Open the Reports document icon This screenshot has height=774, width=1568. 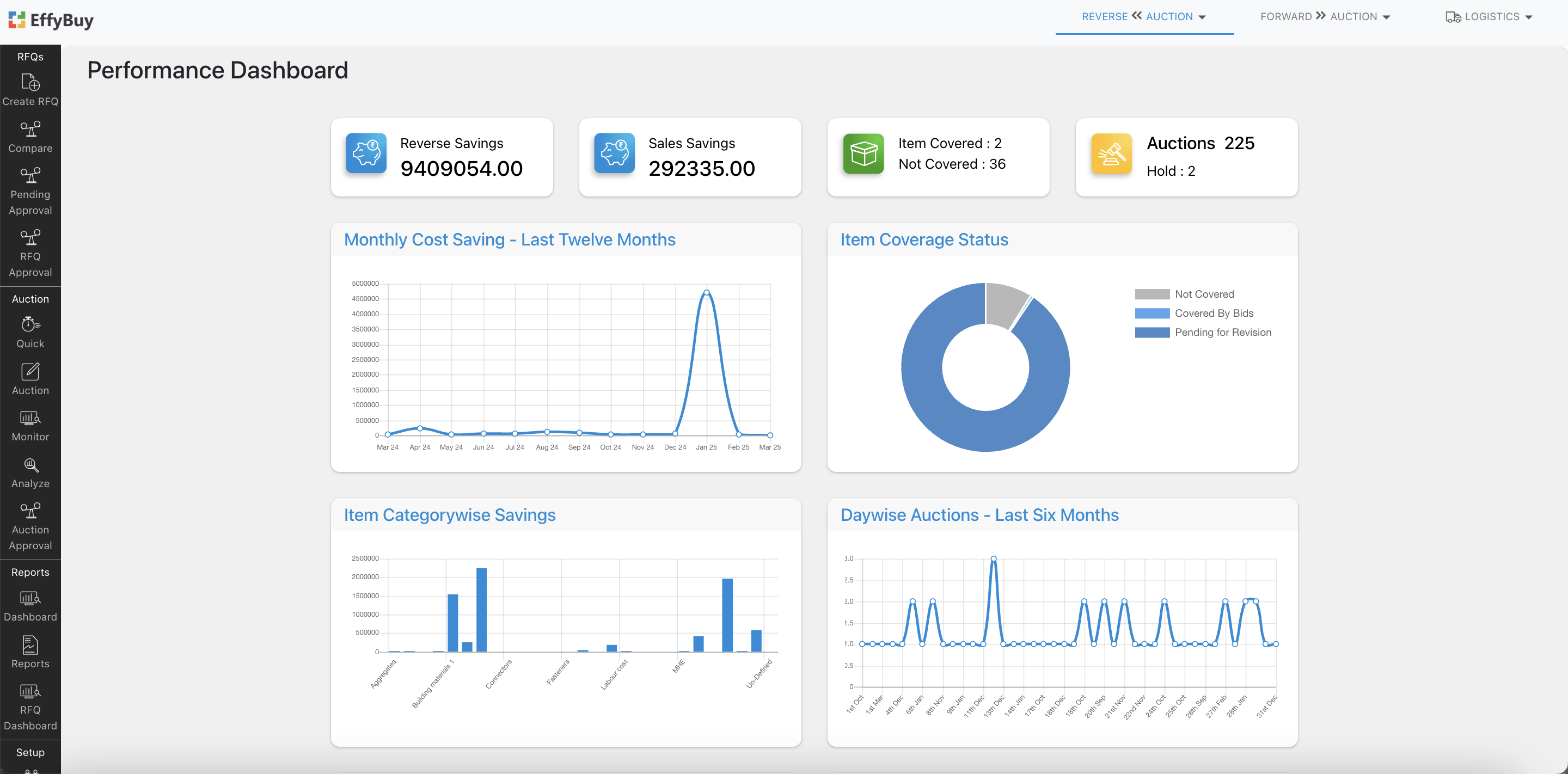[x=30, y=645]
